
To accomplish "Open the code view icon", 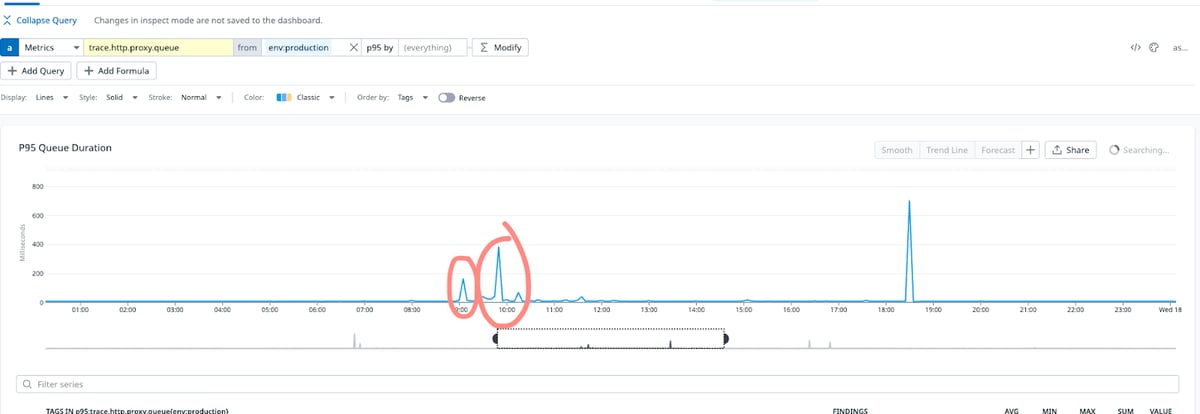I will [1135, 48].
